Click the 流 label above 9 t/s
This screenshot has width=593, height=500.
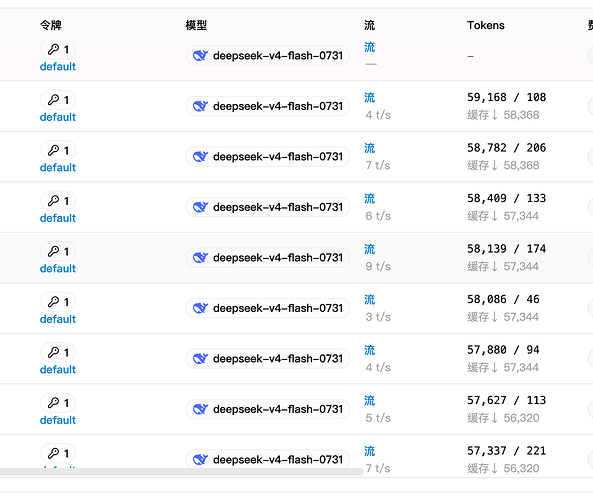(x=369, y=249)
